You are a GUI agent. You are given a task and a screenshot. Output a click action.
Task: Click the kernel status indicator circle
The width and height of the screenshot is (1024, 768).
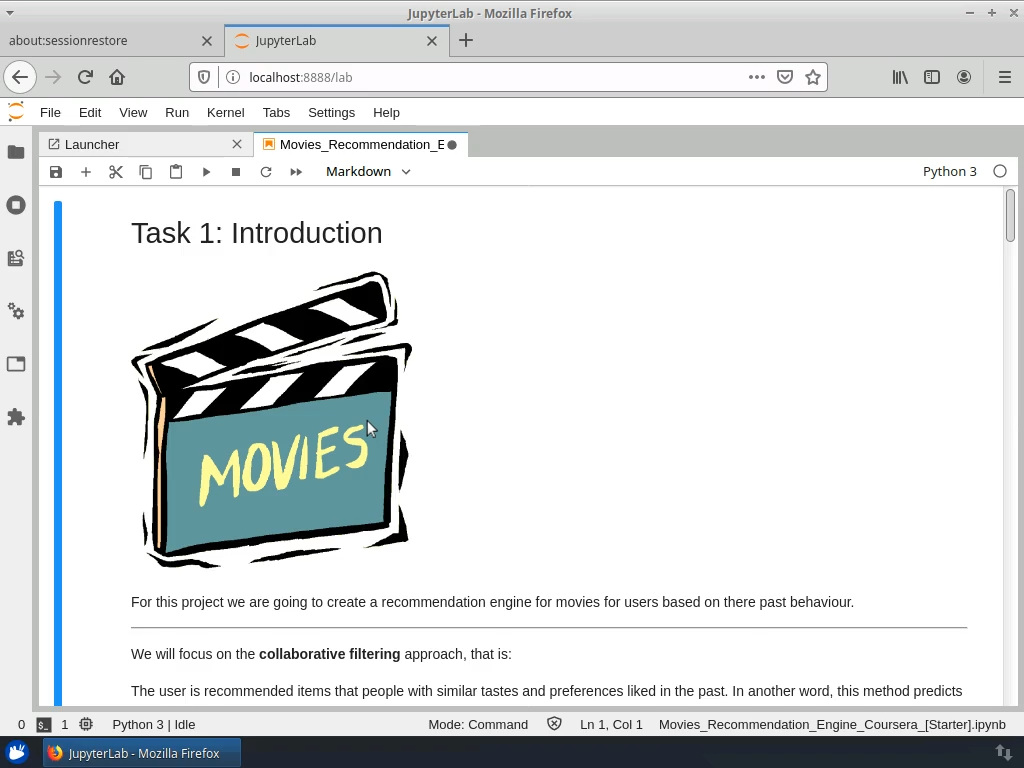point(1000,171)
